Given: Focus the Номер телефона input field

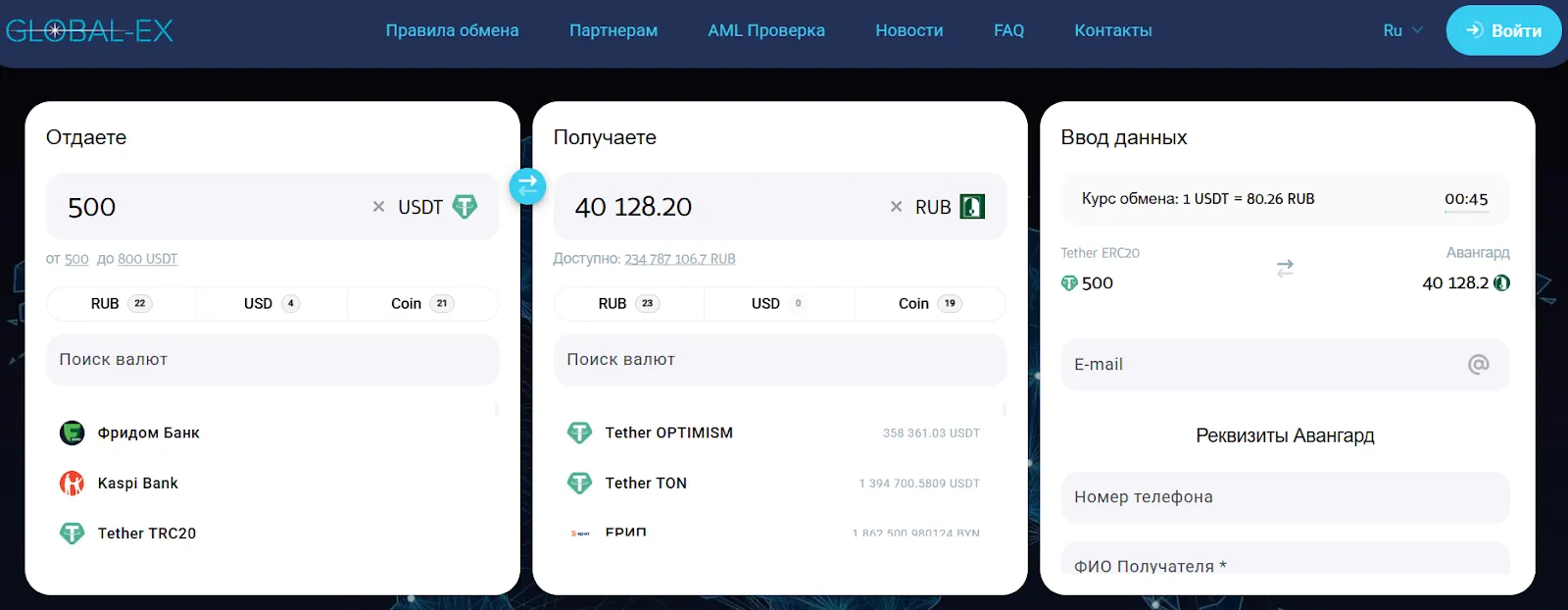Looking at the screenshot, I should 1285,497.
